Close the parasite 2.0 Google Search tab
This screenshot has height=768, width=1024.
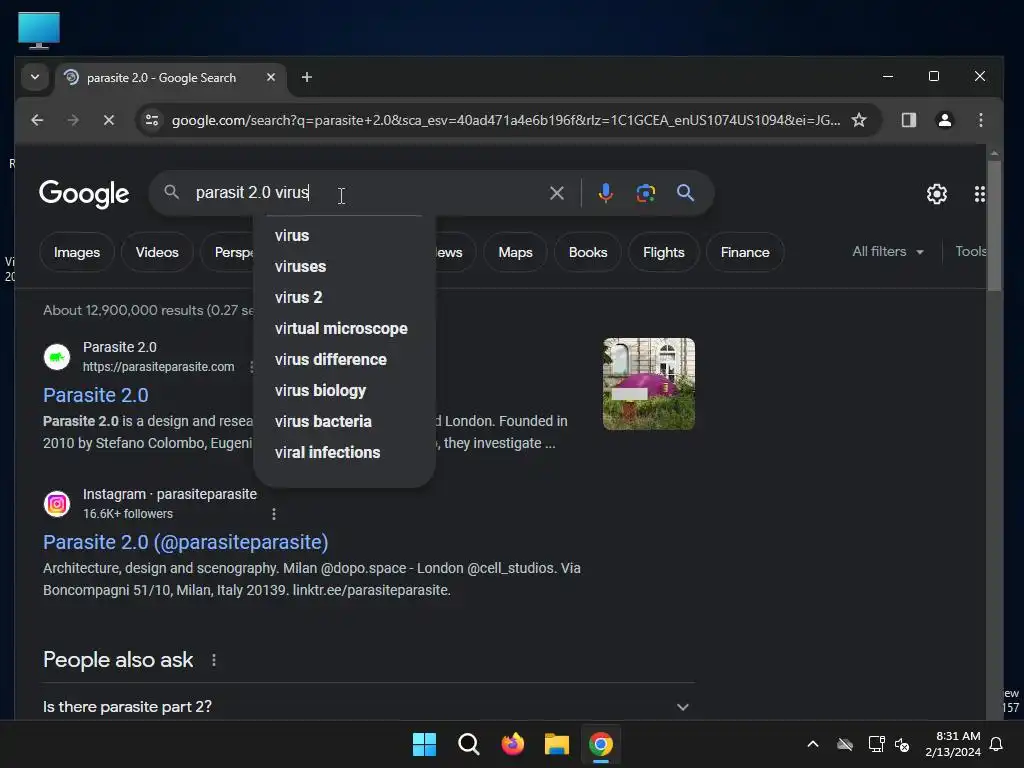coord(271,77)
